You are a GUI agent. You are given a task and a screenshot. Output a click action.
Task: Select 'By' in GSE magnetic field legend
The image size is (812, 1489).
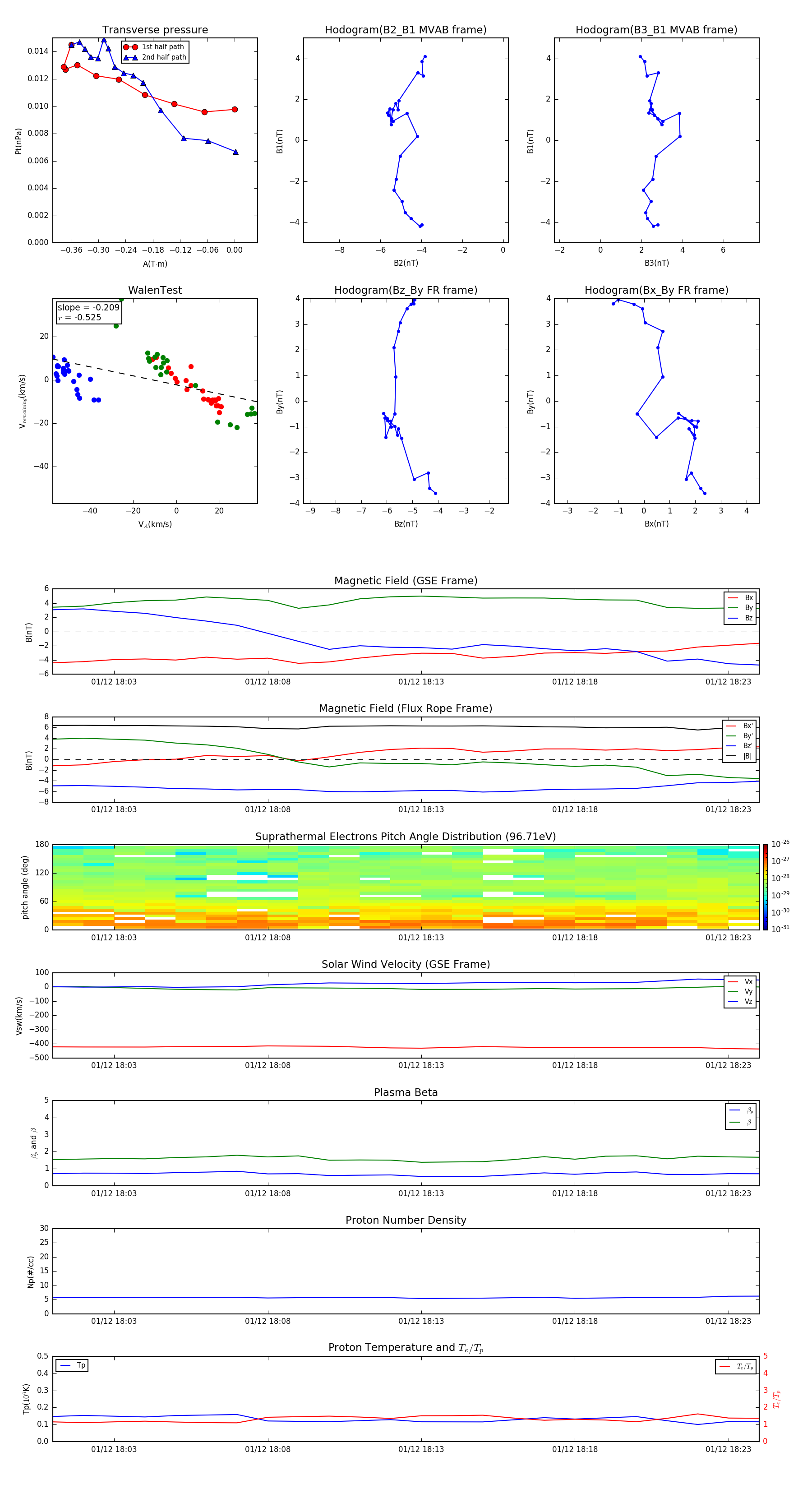tap(740, 607)
